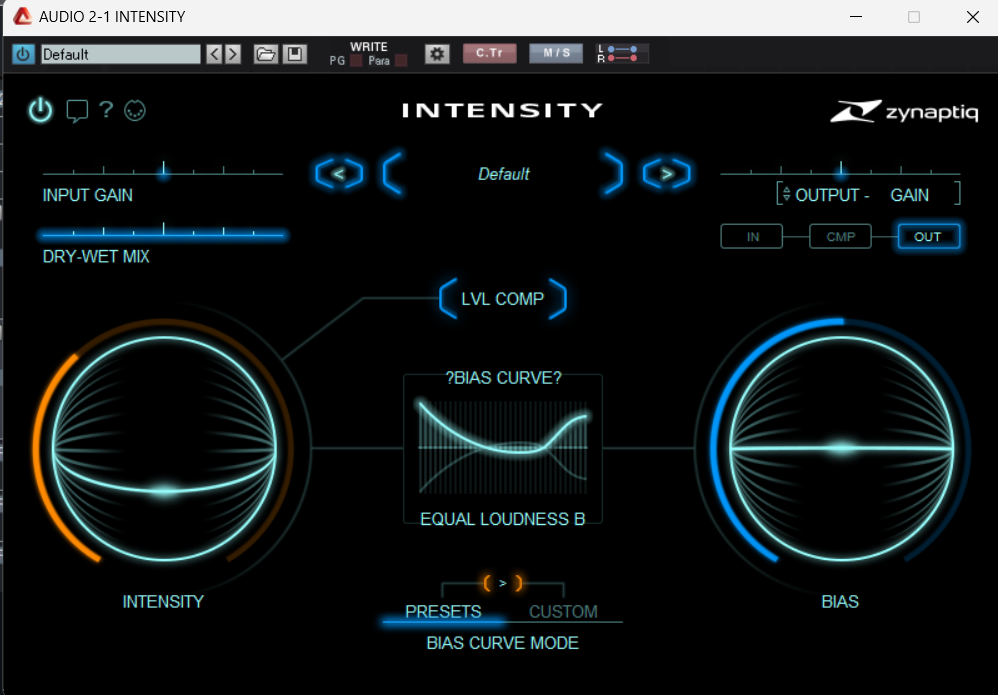Click the INTENSITY title text
The width and height of the screenshot is (998, 695).
[x=502, y=111]
